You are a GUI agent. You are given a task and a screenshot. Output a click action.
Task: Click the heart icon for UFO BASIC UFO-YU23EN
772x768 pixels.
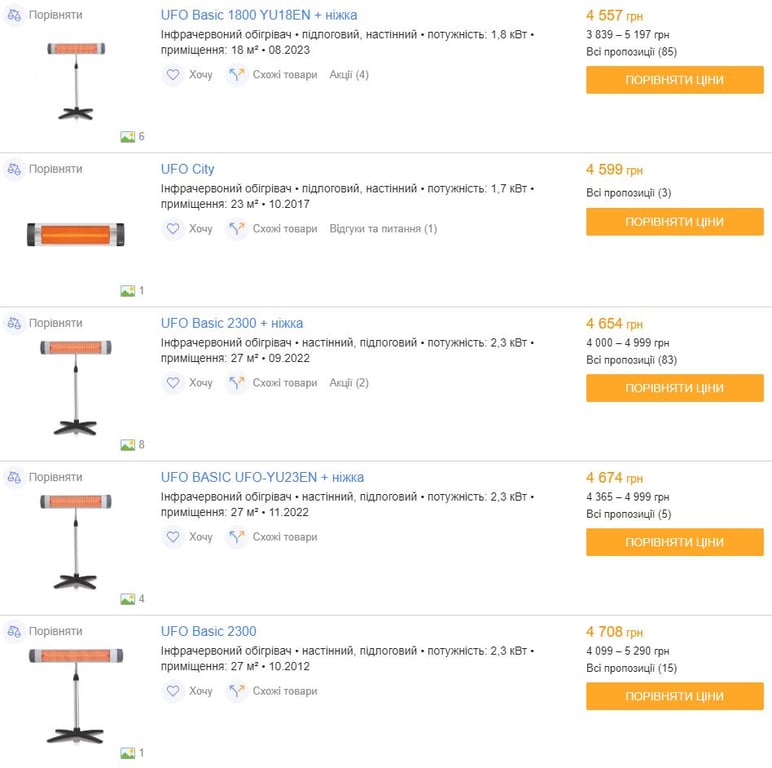pos(173,537)
